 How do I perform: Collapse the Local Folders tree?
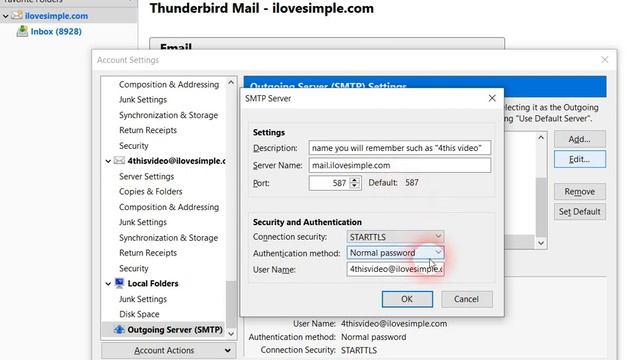click(x=108, y=284)
